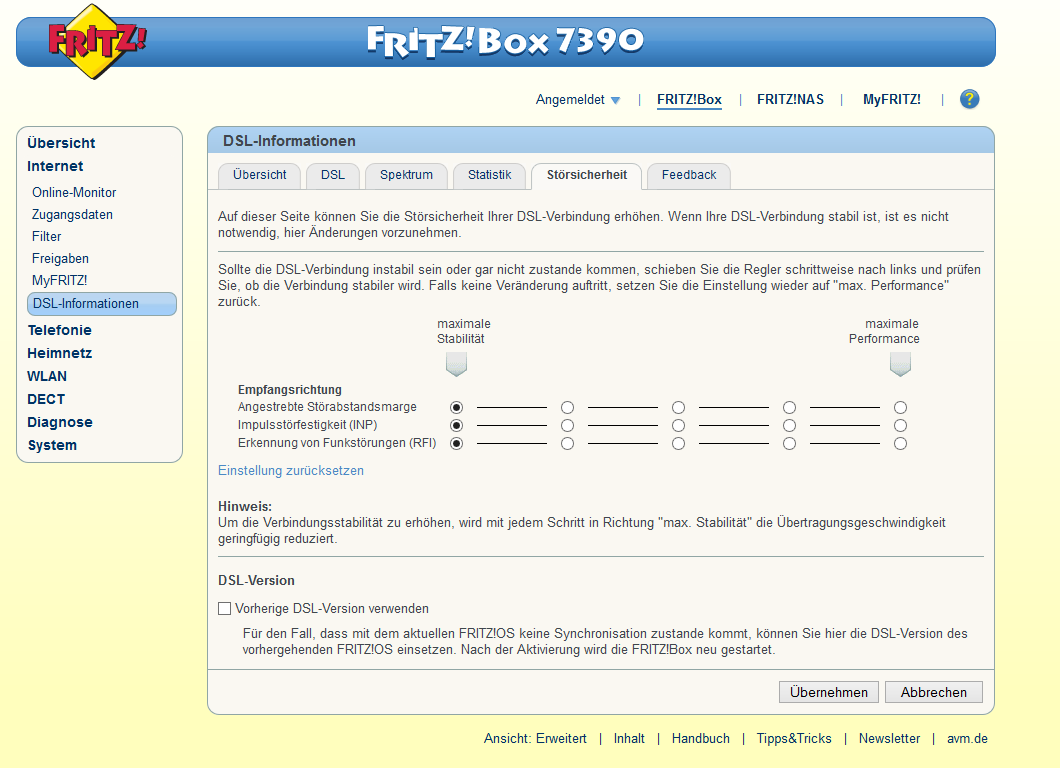This screenshot has width=1060, height=768.
Task: Click Ansicht: Erweitert footer link
Action: pyautogui.click(x=535, y=739)
